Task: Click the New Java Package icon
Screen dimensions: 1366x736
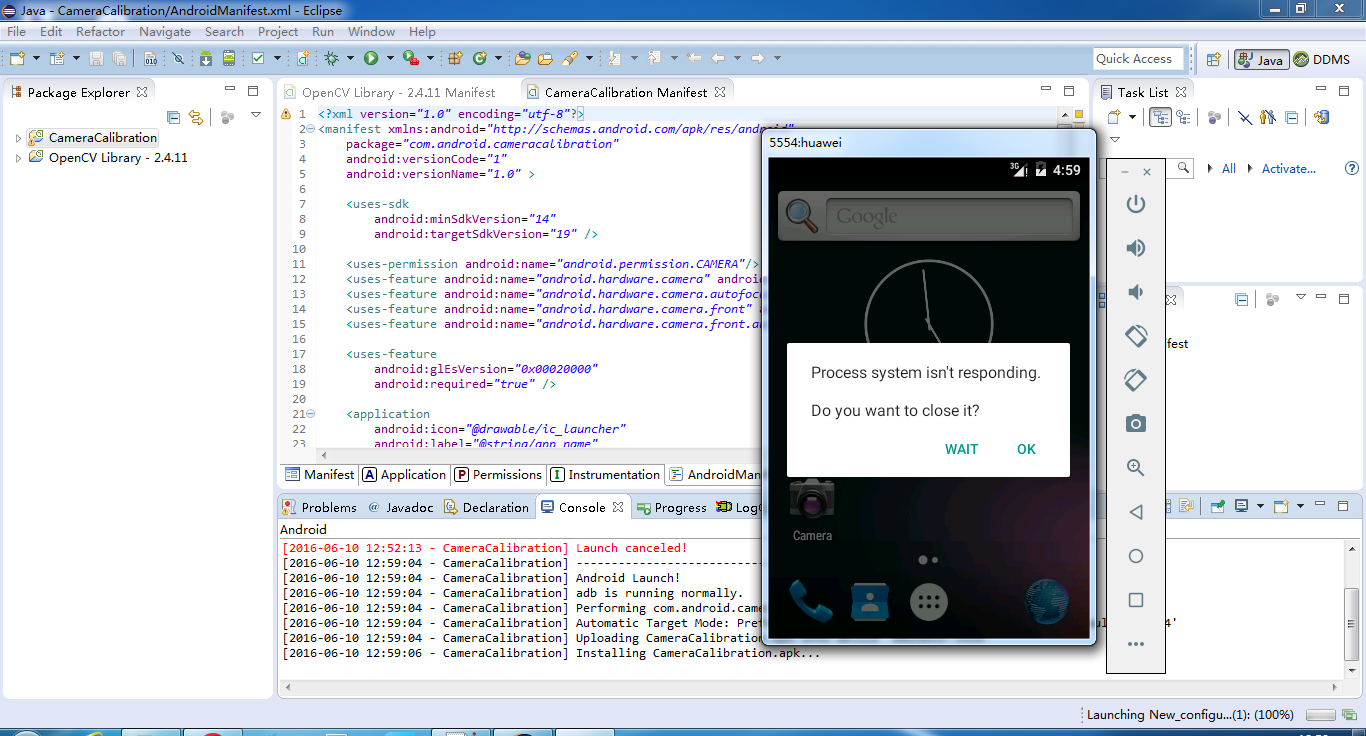Action: coord(455,59)
